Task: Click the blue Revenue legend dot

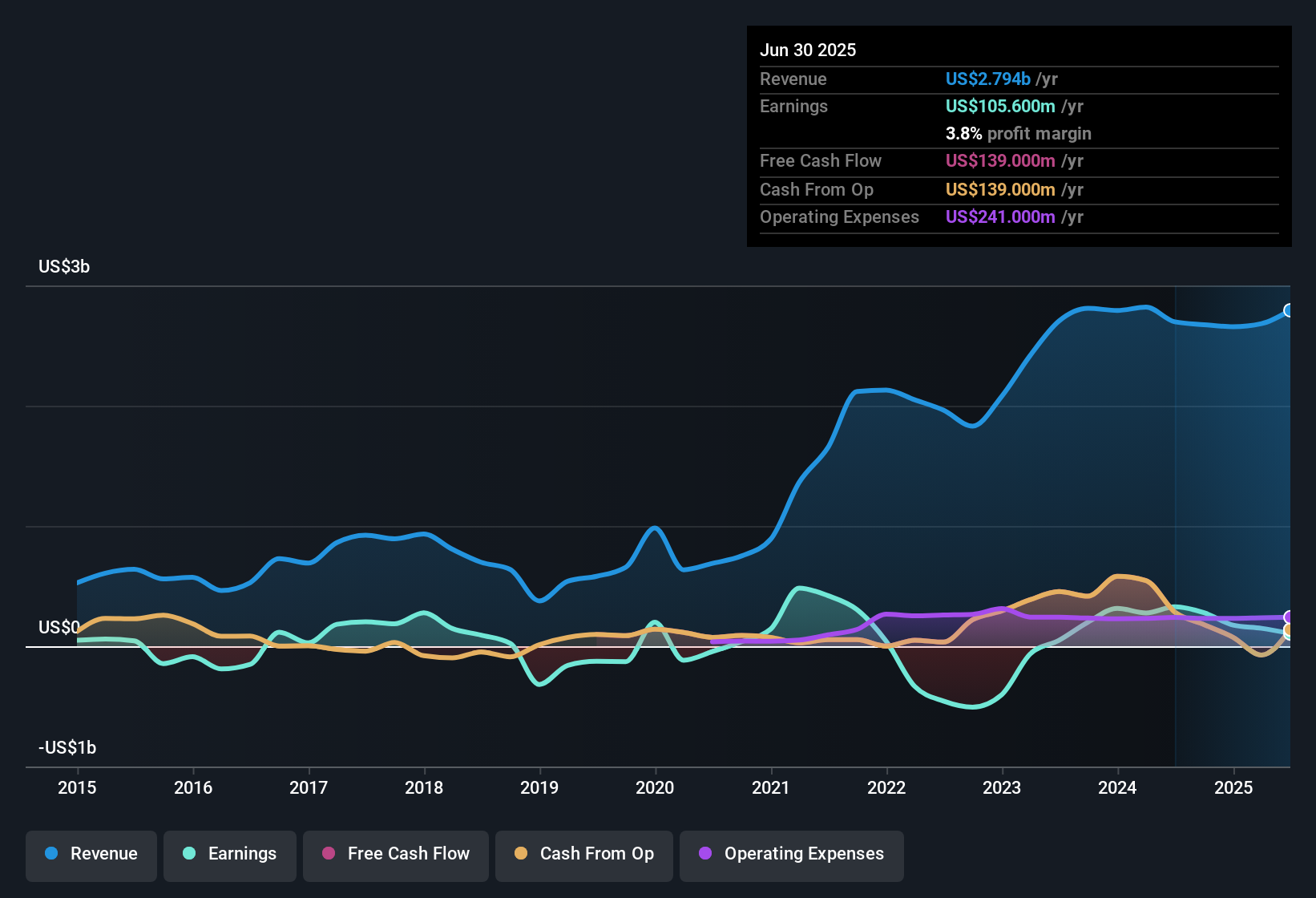Action: coord(51,853)
